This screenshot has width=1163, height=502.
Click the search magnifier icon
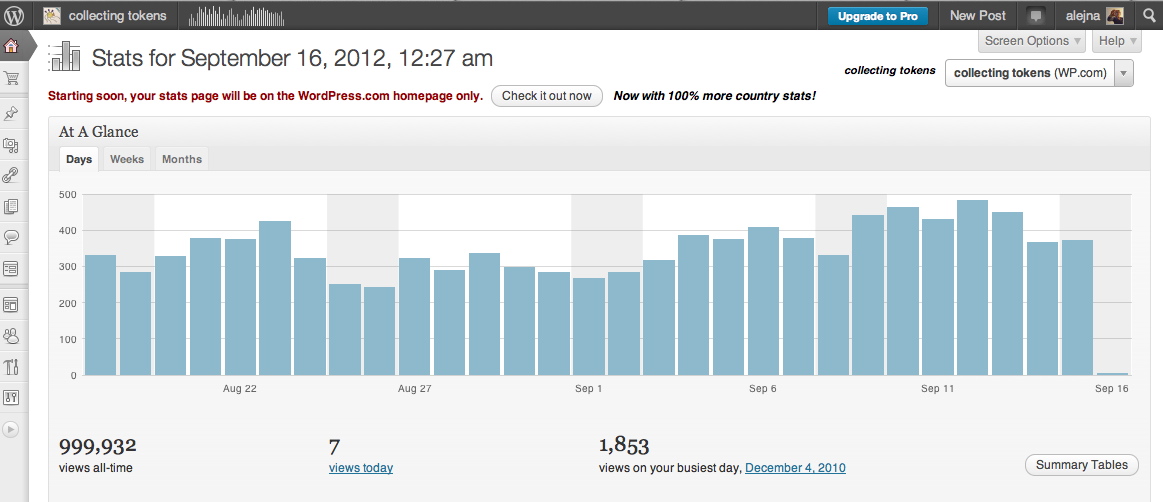click(x=1146, y=15)
